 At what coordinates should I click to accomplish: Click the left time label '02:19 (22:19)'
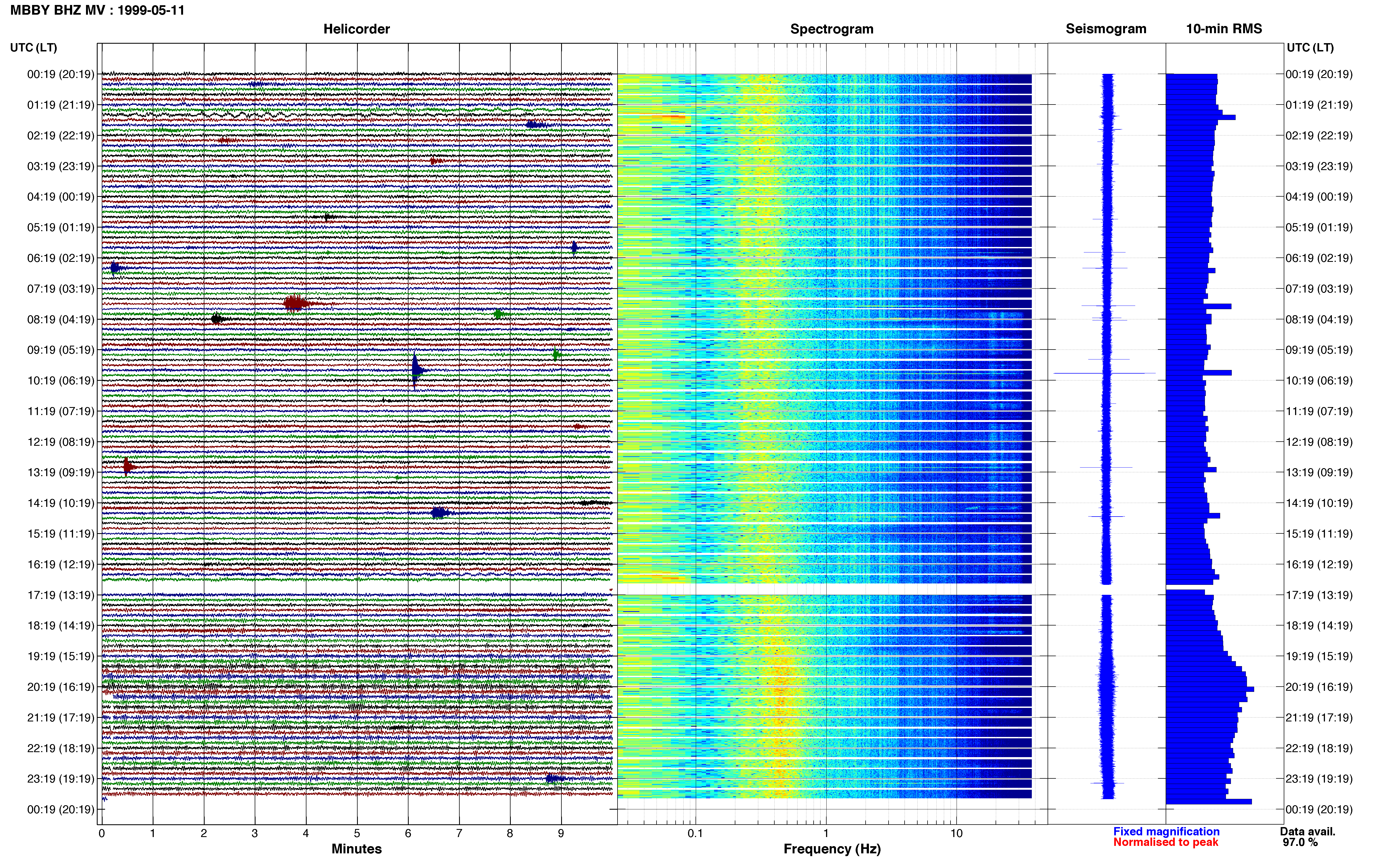(61, 135)
